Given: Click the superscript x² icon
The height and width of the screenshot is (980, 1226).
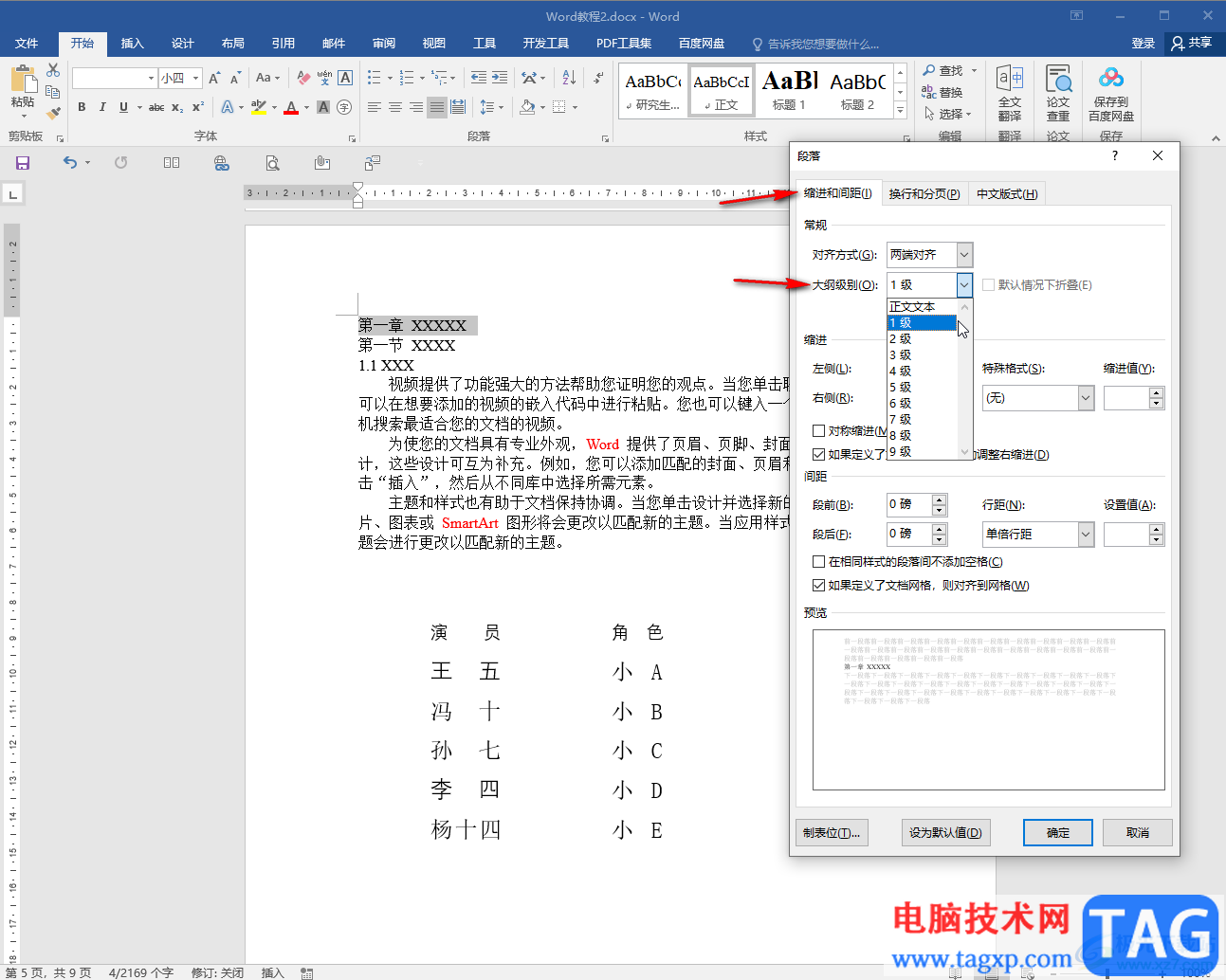Looking at the screenshot, I should coord(197,107).
